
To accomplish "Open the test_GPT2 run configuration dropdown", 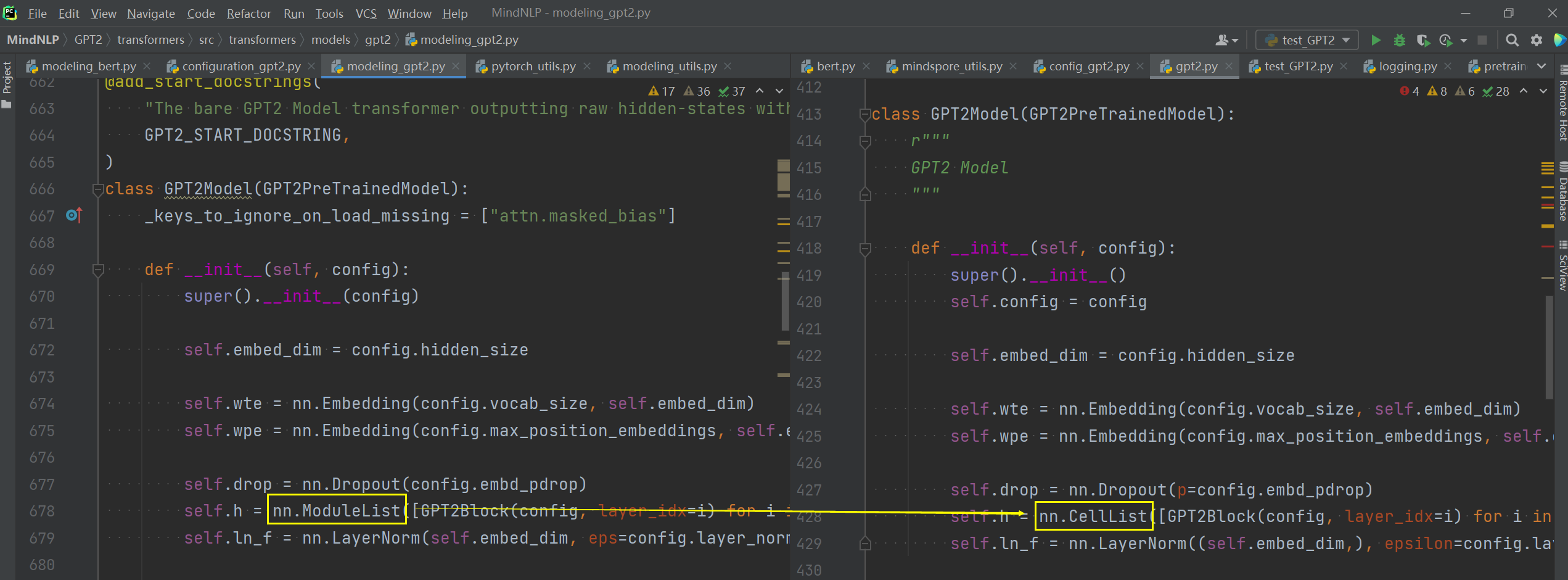I will [x=1307, y=40].
